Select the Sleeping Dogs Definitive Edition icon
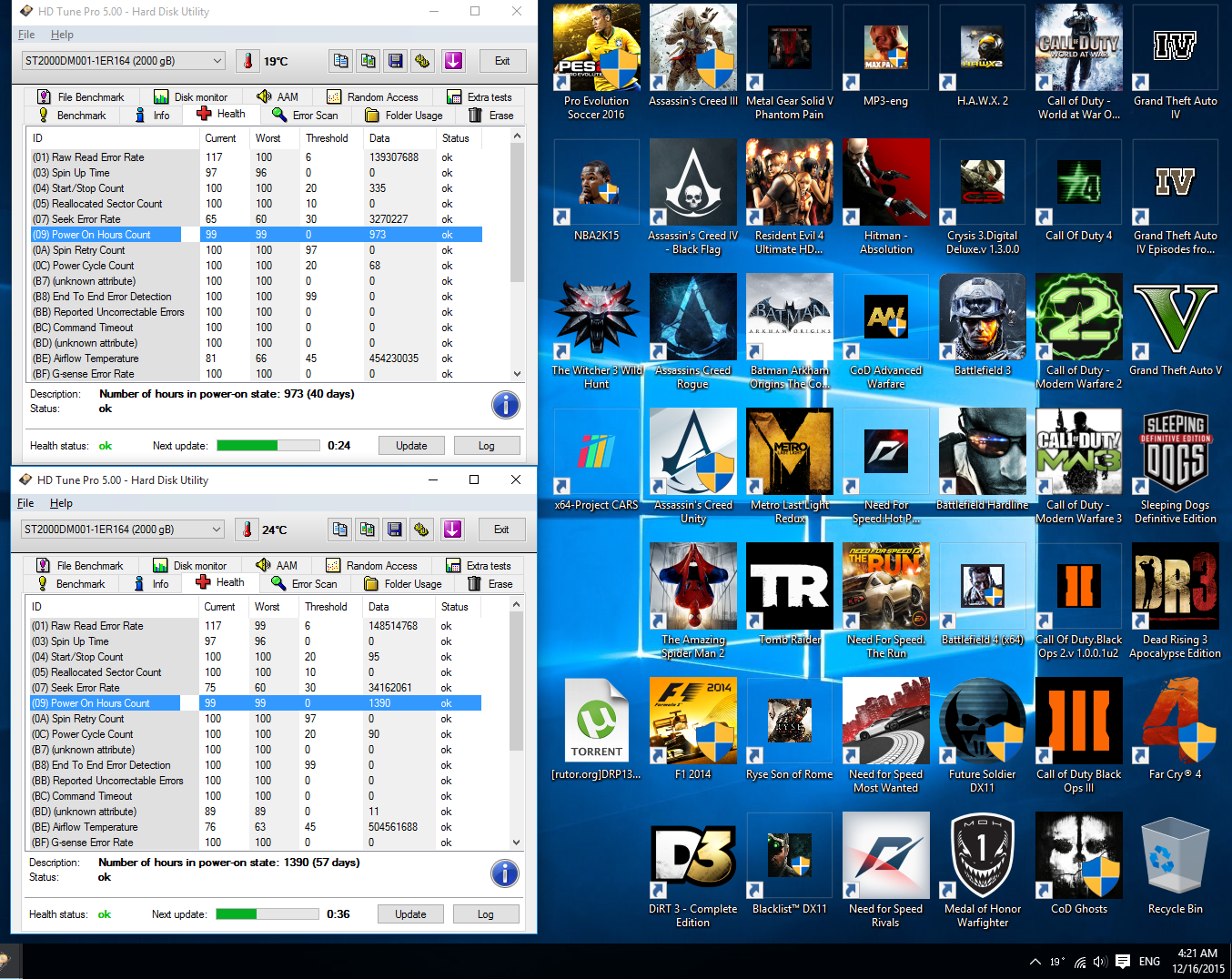This screenshot has height=979, width=1232. [1175, 467]
